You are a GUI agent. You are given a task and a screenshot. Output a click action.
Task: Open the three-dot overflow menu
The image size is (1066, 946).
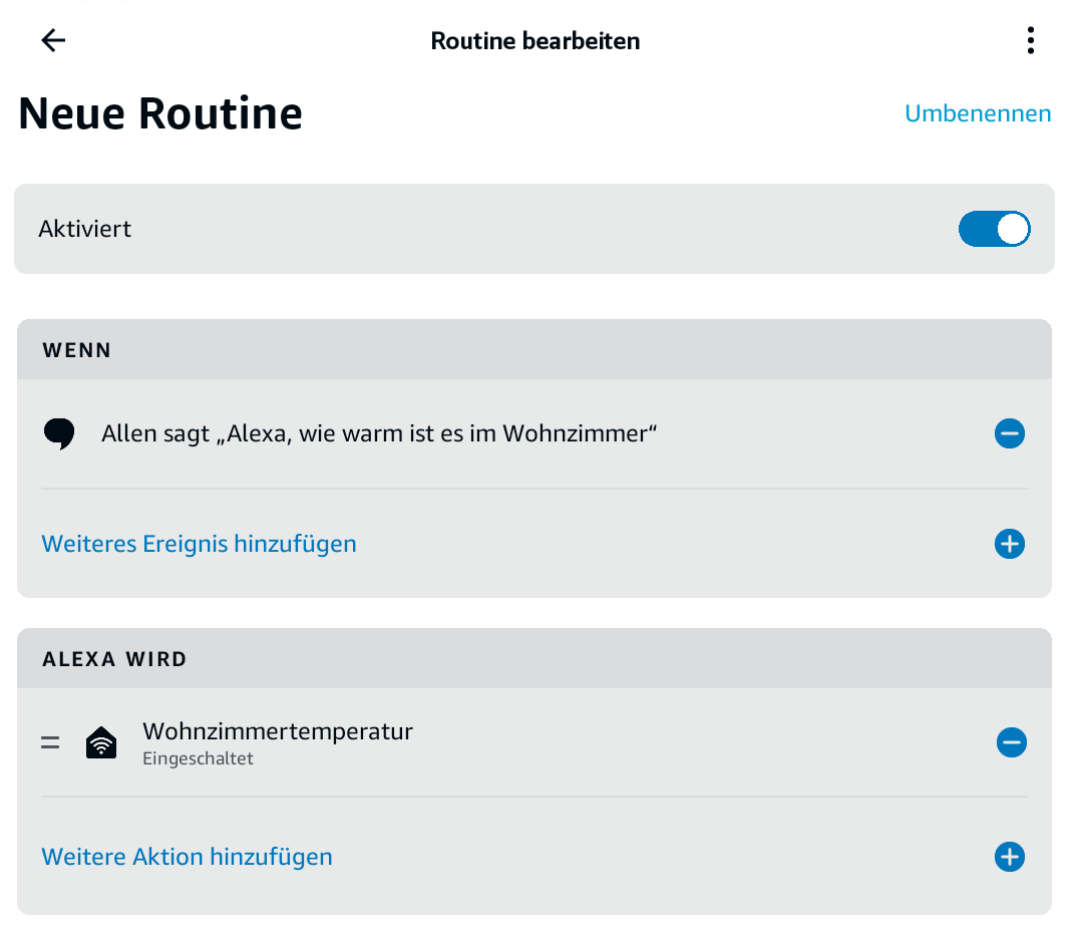[1030, 40]
